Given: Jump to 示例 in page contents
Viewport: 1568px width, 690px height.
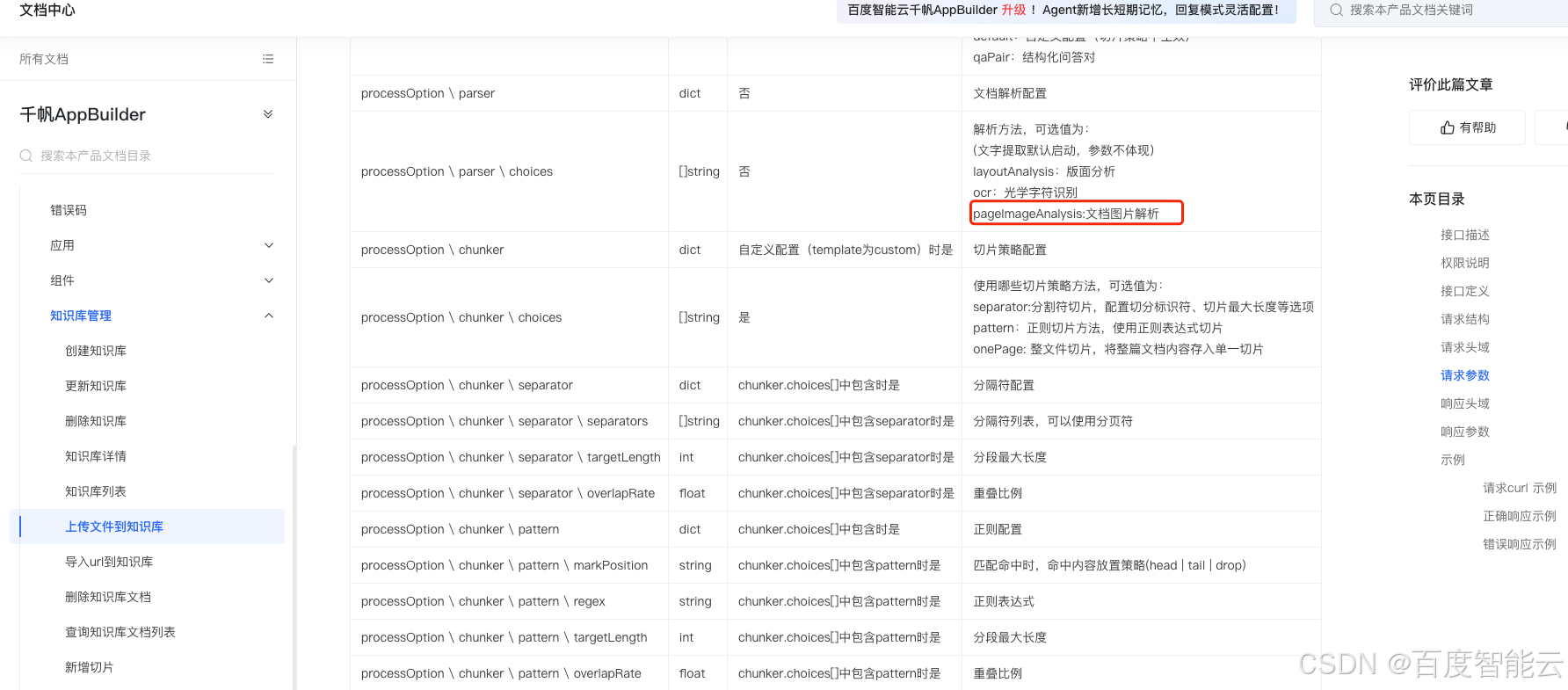Looking at the screenshot, I should (1453, 460).
